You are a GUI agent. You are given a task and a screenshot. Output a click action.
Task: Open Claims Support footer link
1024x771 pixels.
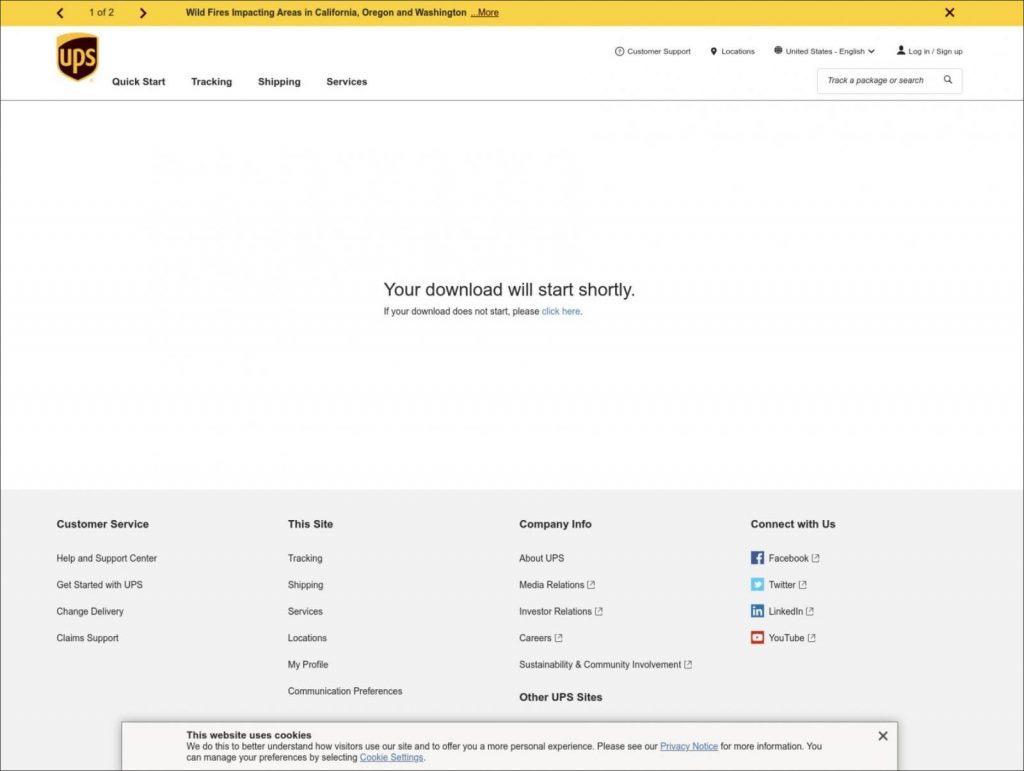pos(88,638)
